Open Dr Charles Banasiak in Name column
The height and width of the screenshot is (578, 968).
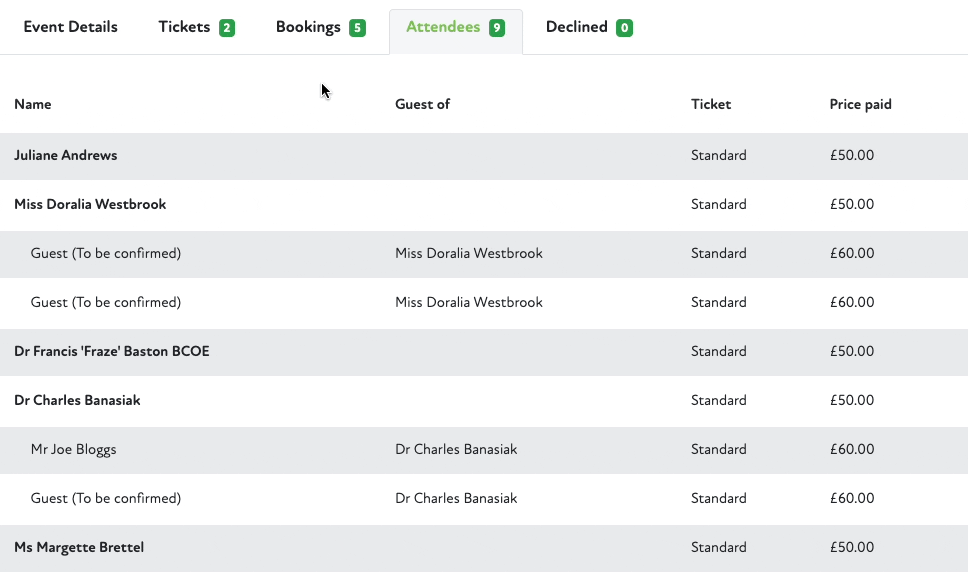[x=77, y=400]
